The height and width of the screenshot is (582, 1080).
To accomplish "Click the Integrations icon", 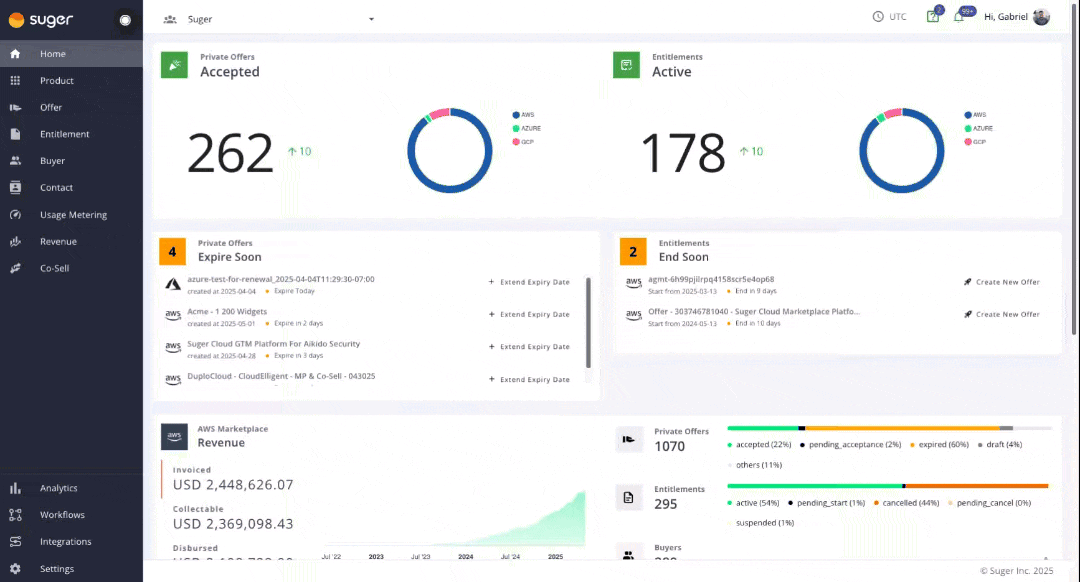I will click(x=15, y=541).
